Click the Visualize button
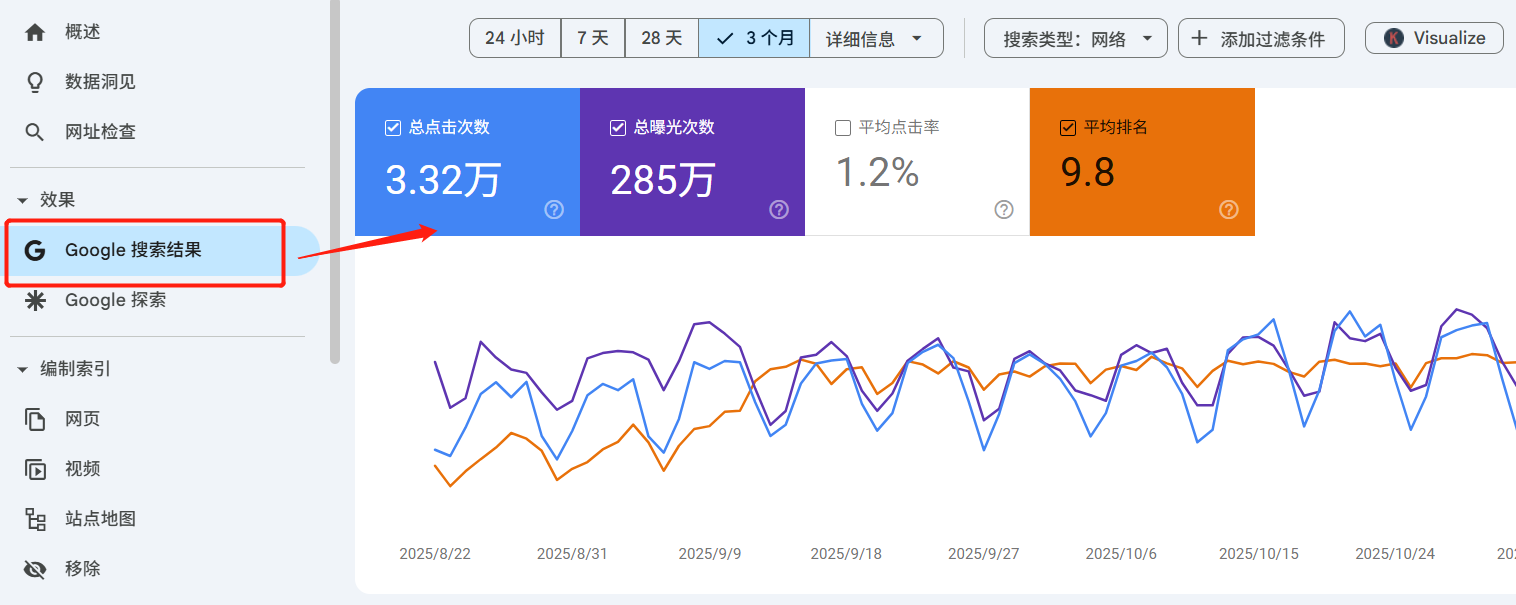This screenshot has width=1516, height=605. click(x=1434, y=37)
